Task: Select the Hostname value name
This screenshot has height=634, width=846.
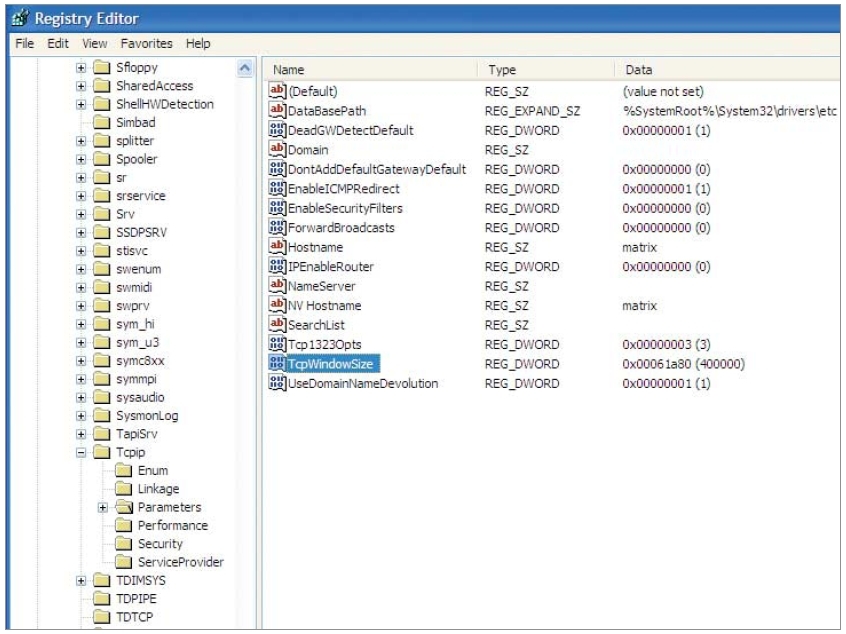Action: [315, 247]
